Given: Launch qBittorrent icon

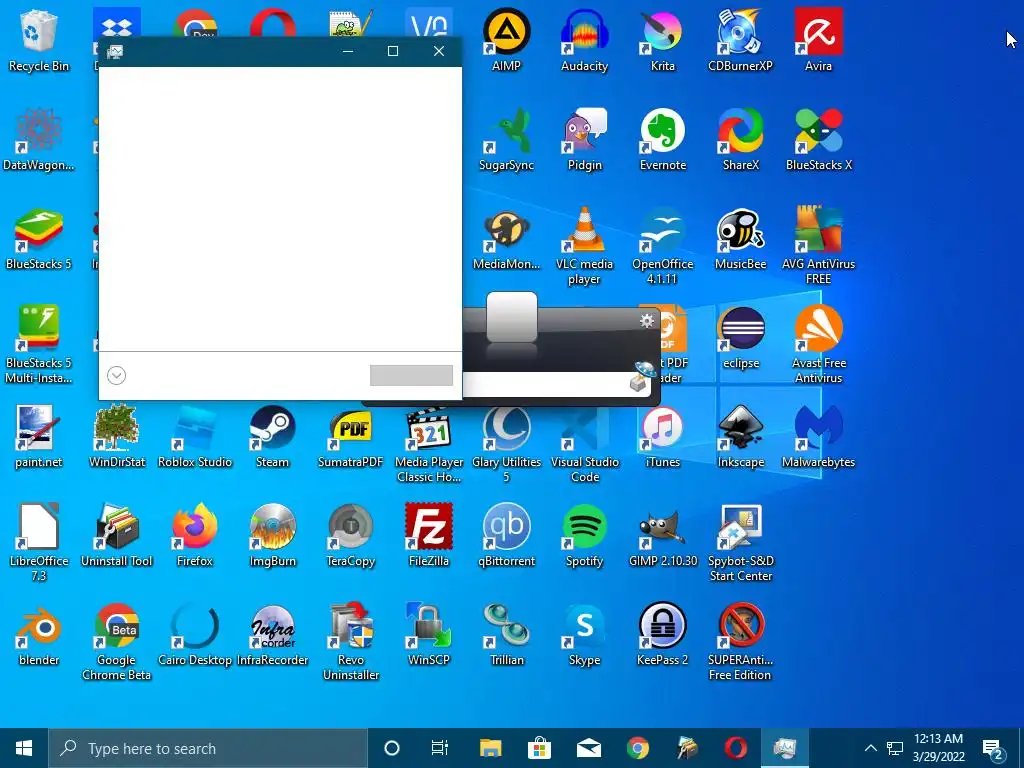Looking at the screenshot, I should (x=506, y=536).
